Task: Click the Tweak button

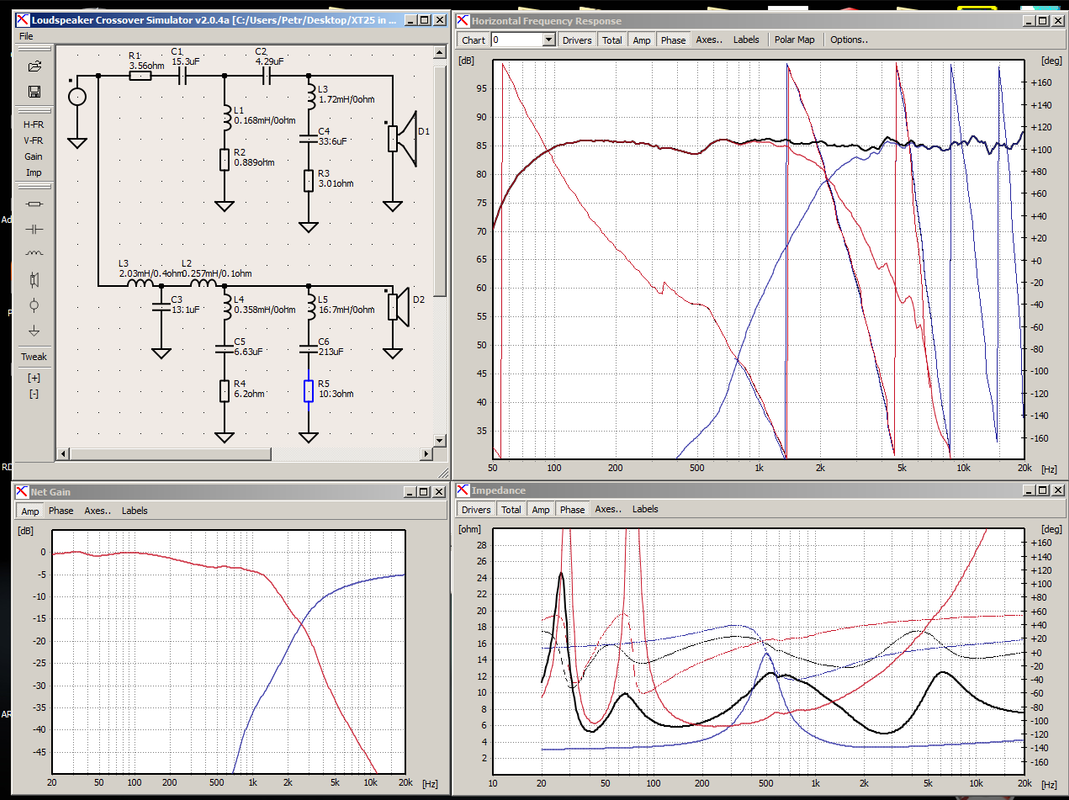Action: (33, 357)
